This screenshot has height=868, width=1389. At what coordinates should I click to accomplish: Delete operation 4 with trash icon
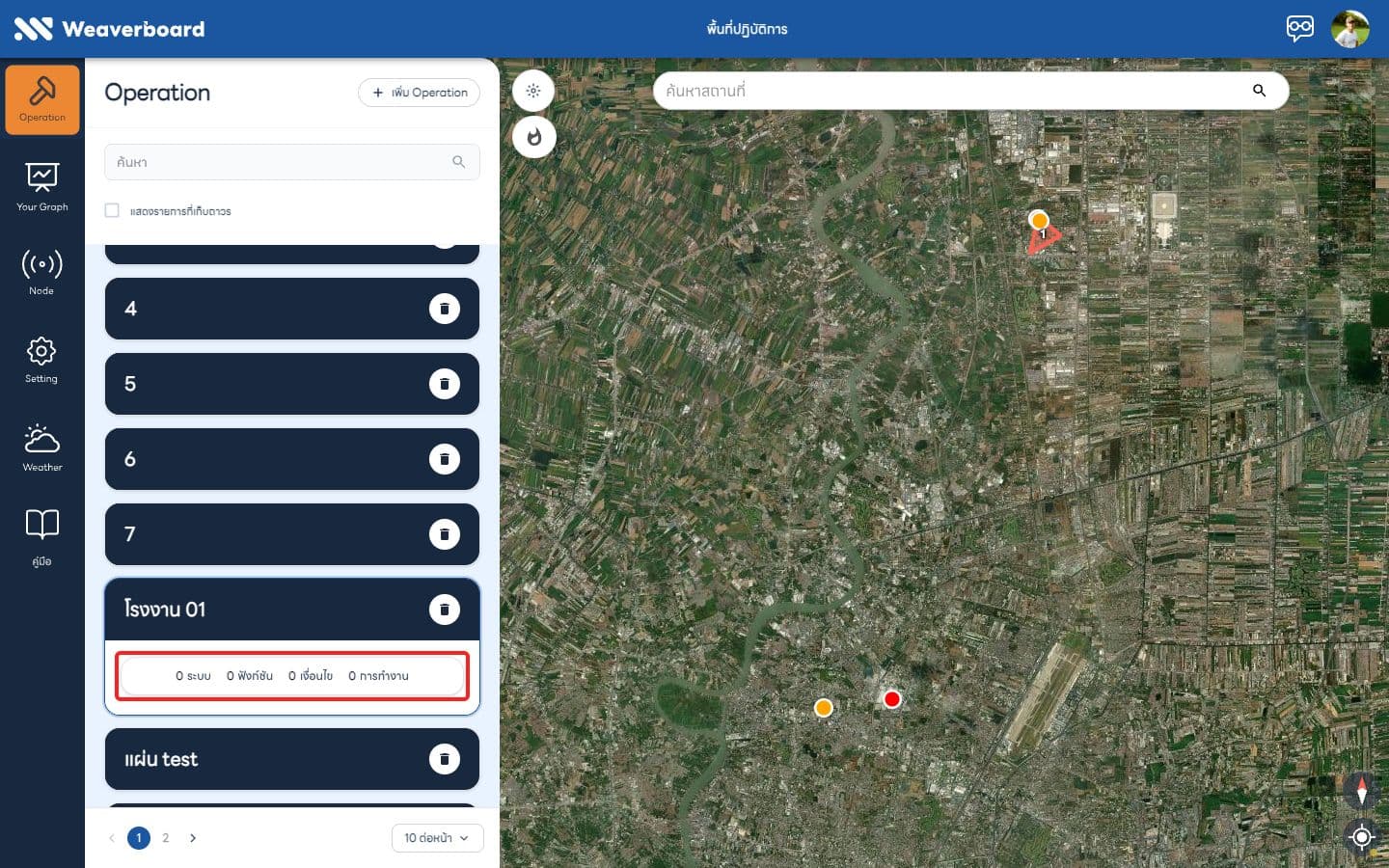444,309
